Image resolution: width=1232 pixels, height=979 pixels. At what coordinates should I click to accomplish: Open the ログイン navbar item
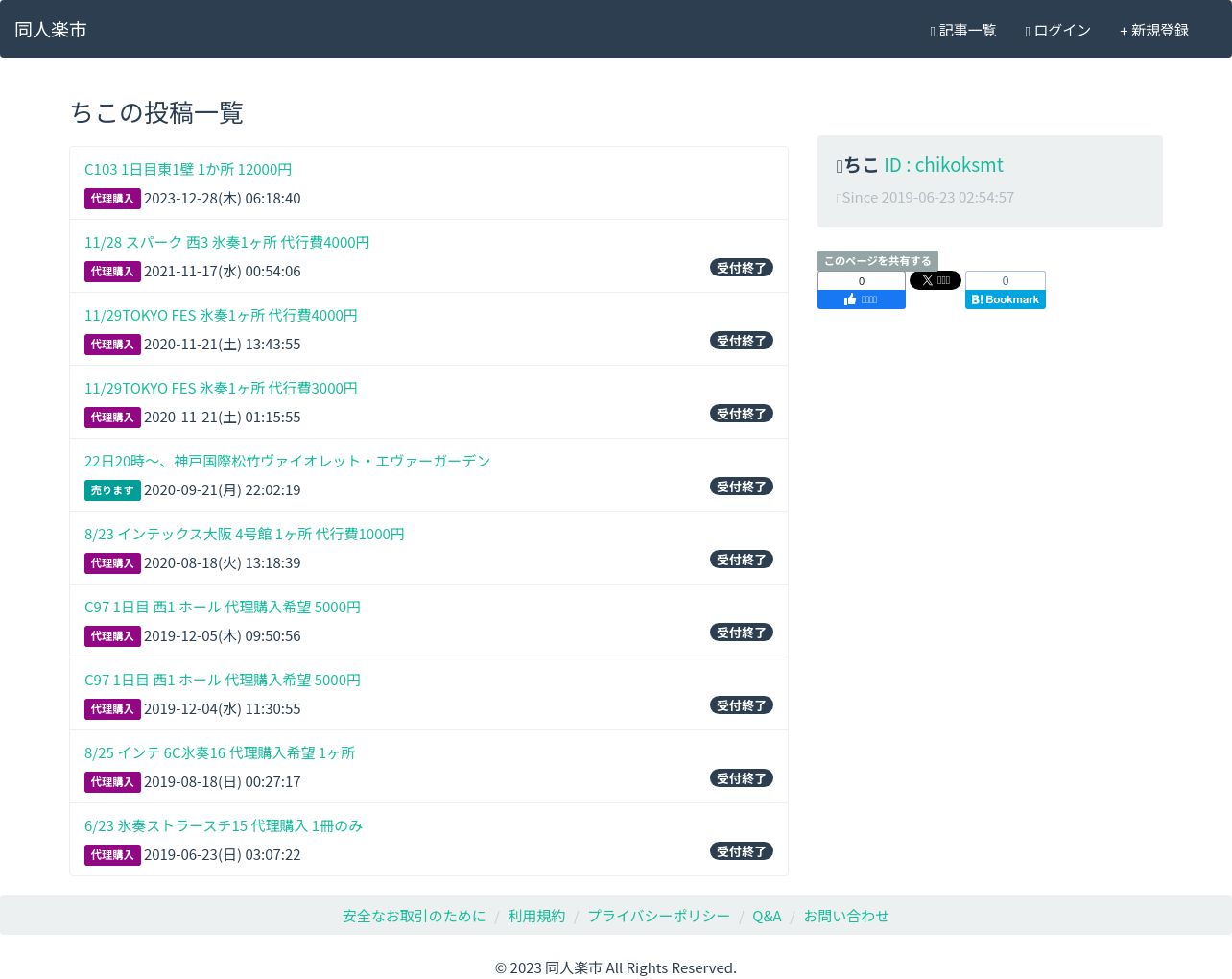(x=1058, y=31)
